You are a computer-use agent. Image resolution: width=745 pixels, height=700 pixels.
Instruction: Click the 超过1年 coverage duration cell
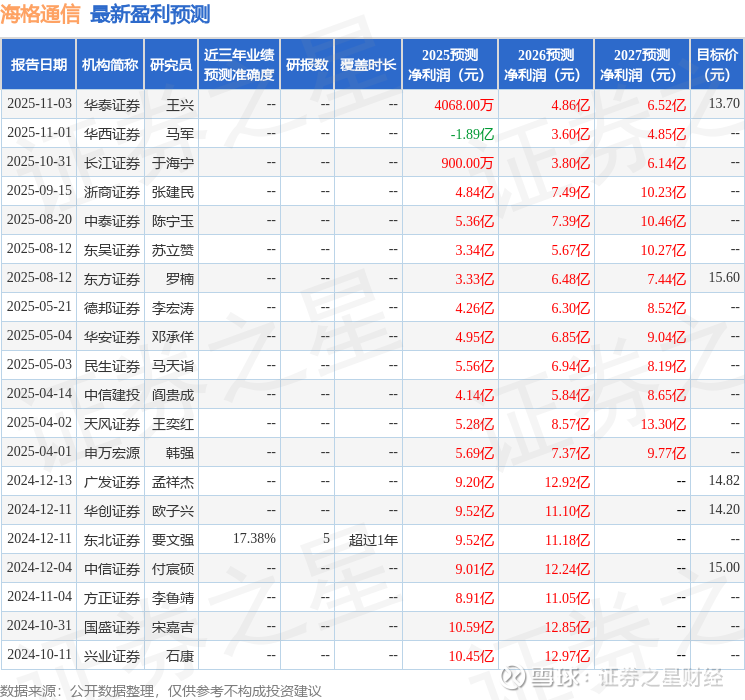tap(373, 540)
